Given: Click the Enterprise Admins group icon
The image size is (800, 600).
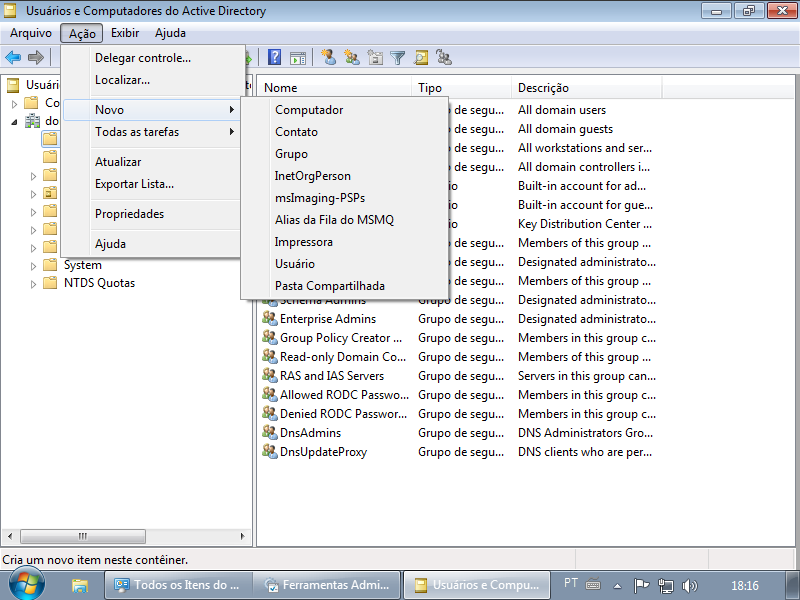Looking at the screenshot, I should [x=270, y=318].
